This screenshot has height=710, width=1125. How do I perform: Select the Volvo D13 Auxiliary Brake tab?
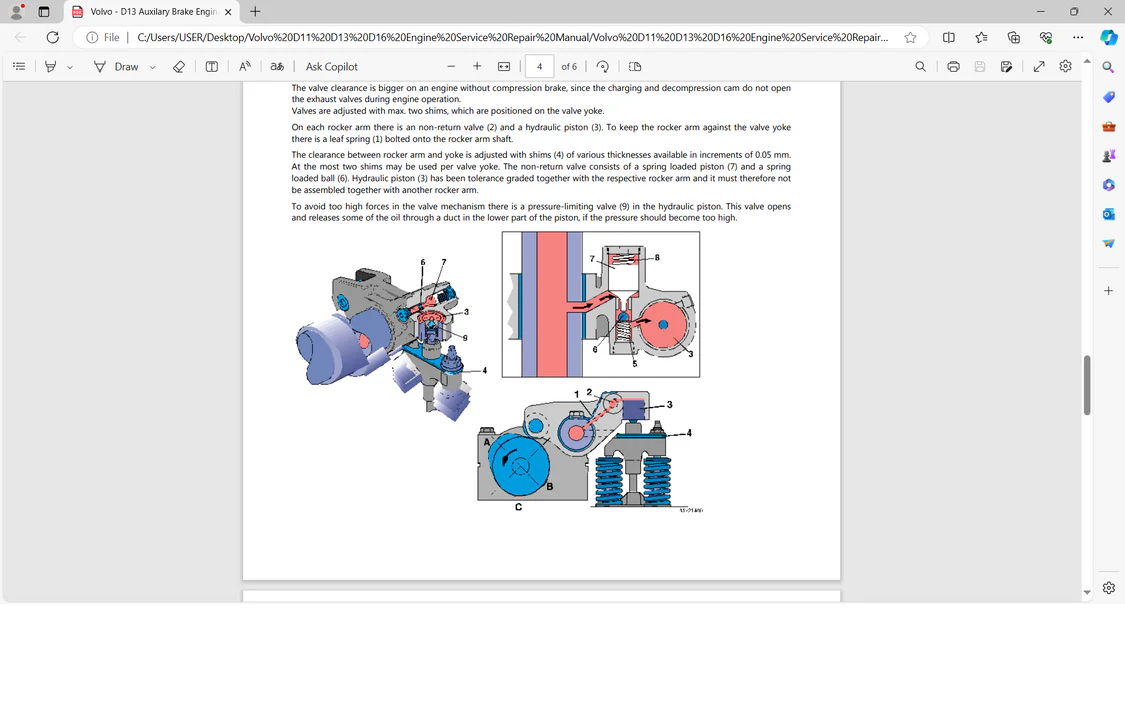150,12
